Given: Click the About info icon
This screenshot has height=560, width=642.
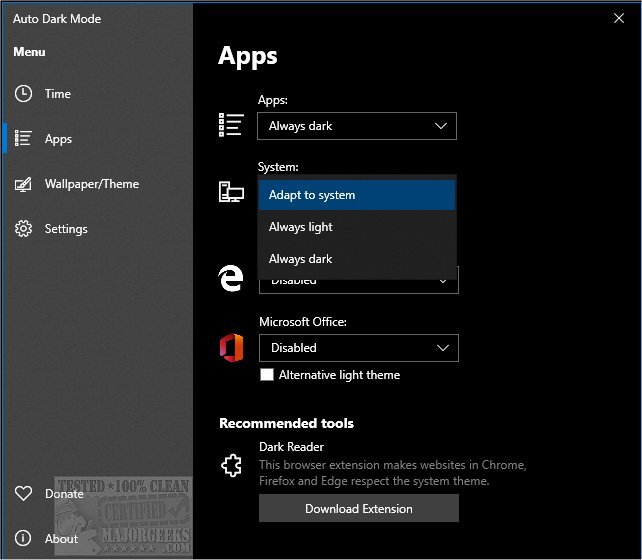Looking at the screenshot, I should [23, 538].
